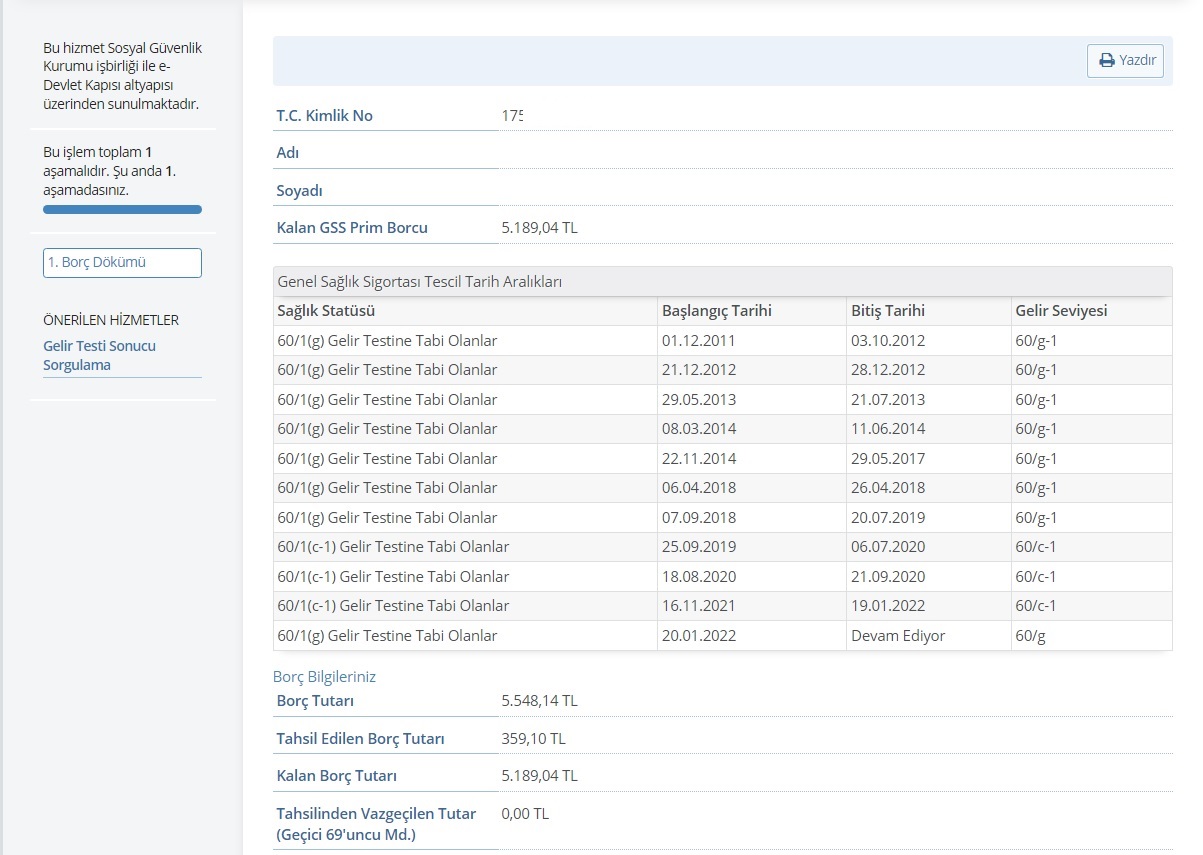This screenshot has height=855, width=1203.
Task: Select the start date 22.11.2014
Action: (x=699, y=458)
